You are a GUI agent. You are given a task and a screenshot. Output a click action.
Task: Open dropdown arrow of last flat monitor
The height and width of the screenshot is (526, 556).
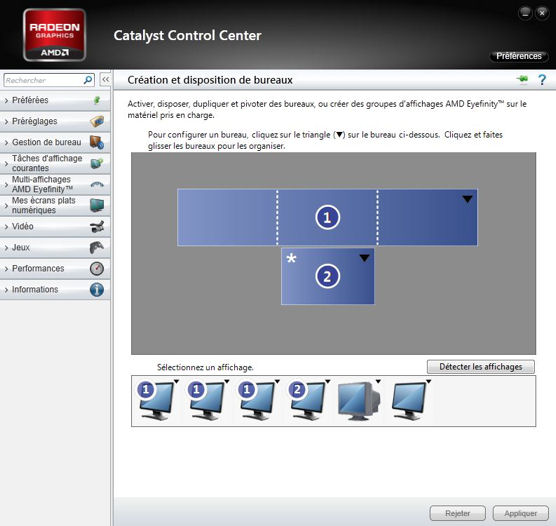429,382
